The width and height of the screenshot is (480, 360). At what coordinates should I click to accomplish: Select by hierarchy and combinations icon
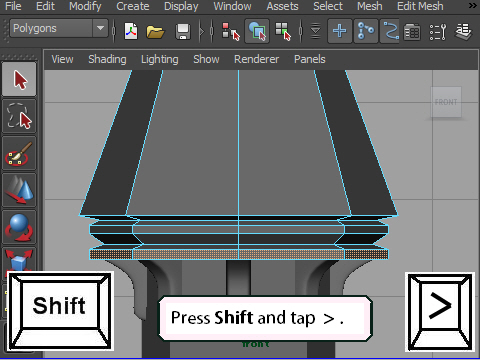231,31
